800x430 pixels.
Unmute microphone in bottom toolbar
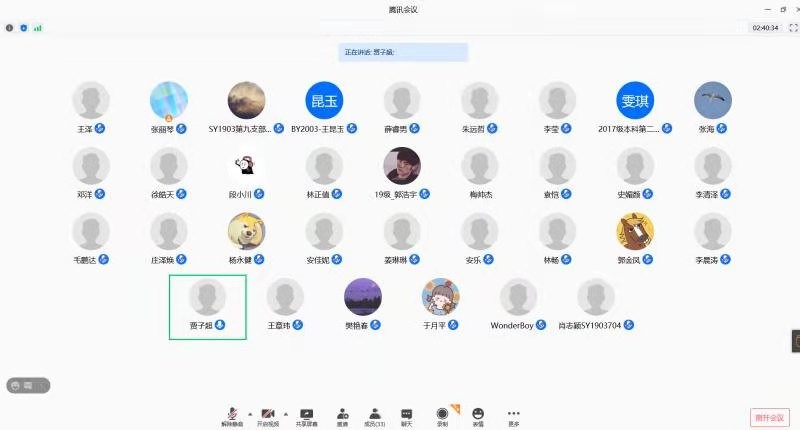[232, 414]
